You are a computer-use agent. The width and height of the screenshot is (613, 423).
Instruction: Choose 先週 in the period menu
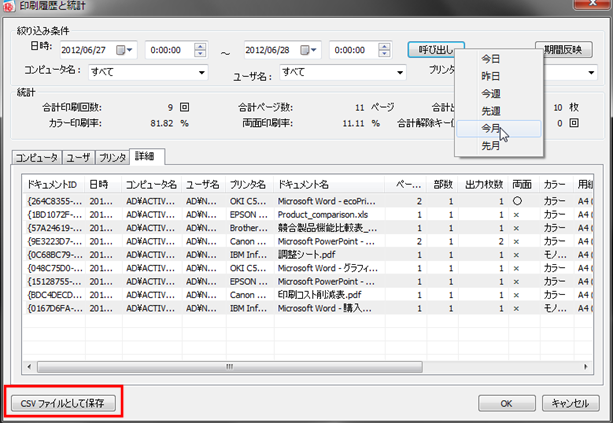coord(499,111)
